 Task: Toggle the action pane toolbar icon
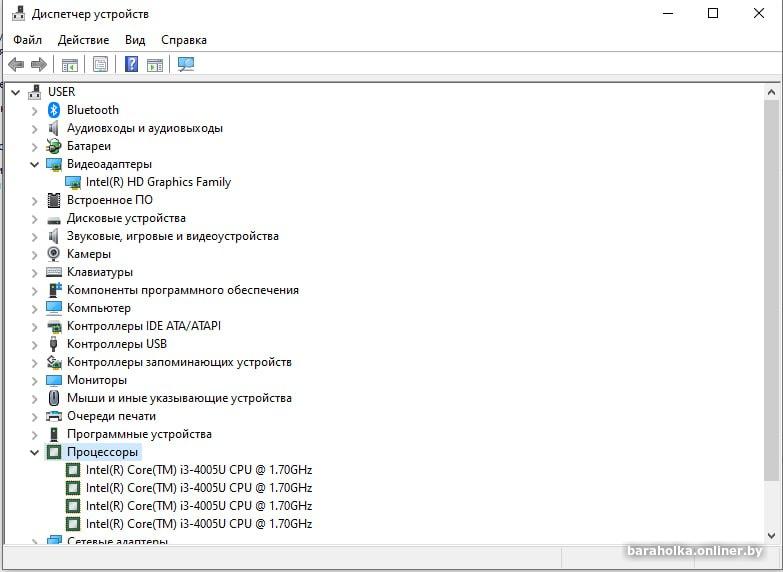(x=155, y=64)
